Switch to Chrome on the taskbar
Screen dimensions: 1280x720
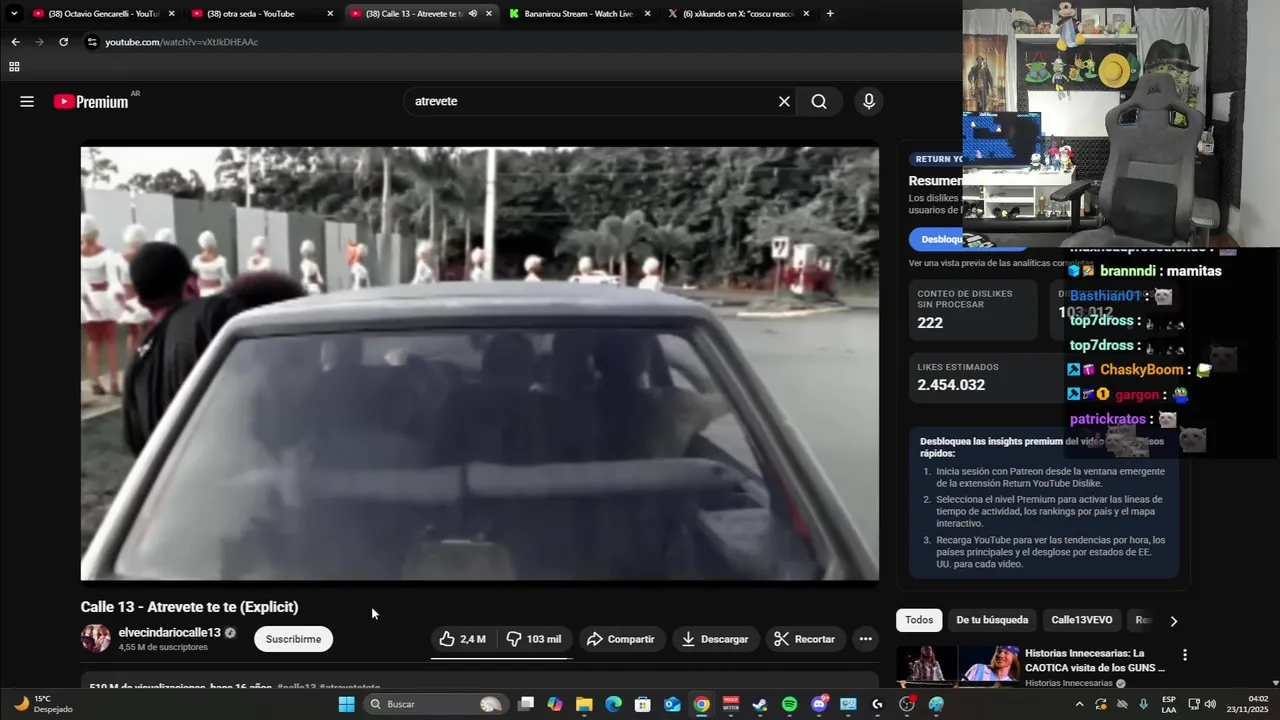[702, 704]
